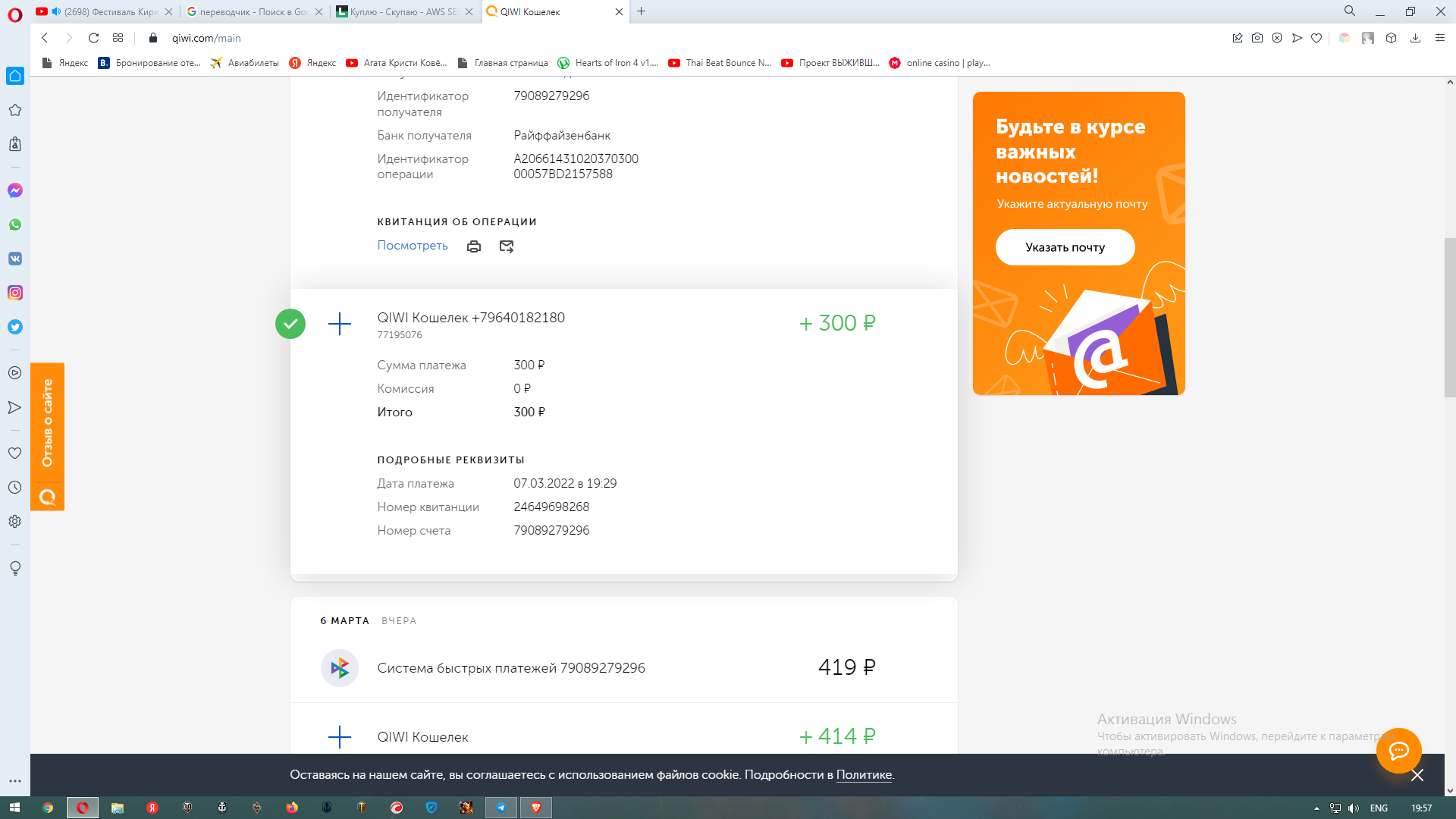Open the Главная страница bookmark
Screen dimensions: 1456x819
point(504,63)
